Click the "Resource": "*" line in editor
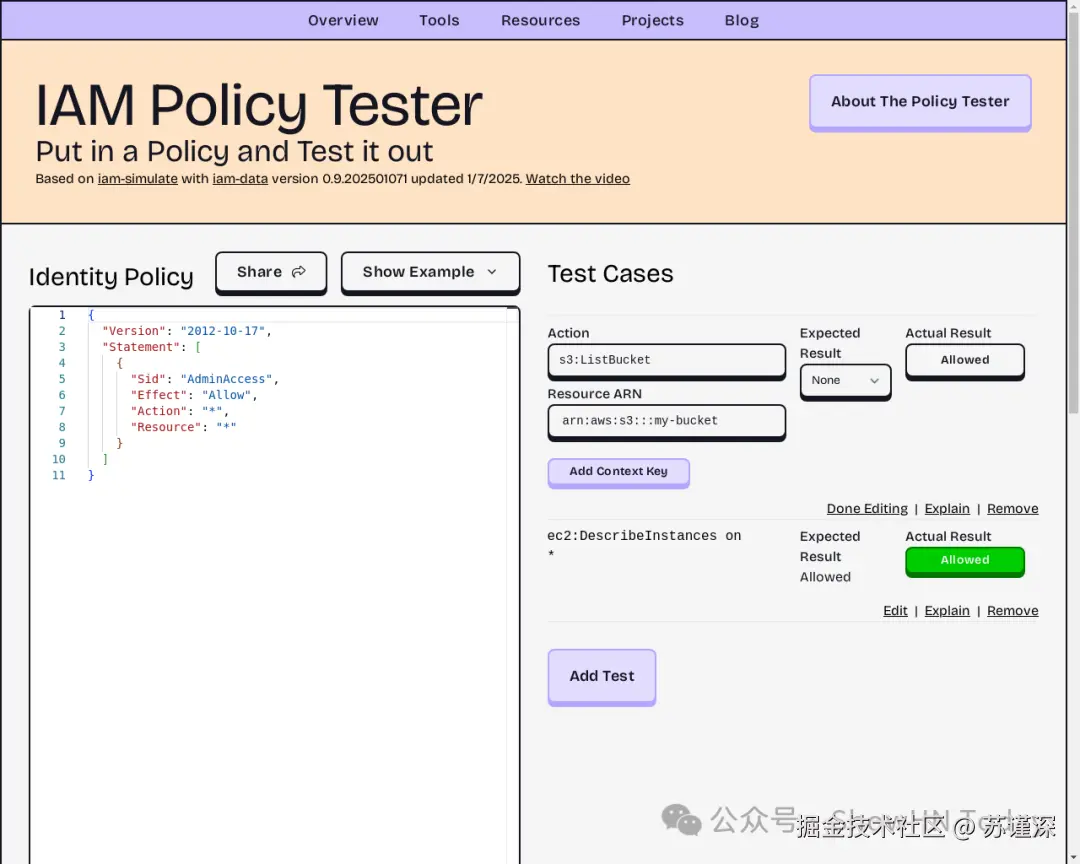This screenshot has width=1080, height=864. [x=183, y=427]
